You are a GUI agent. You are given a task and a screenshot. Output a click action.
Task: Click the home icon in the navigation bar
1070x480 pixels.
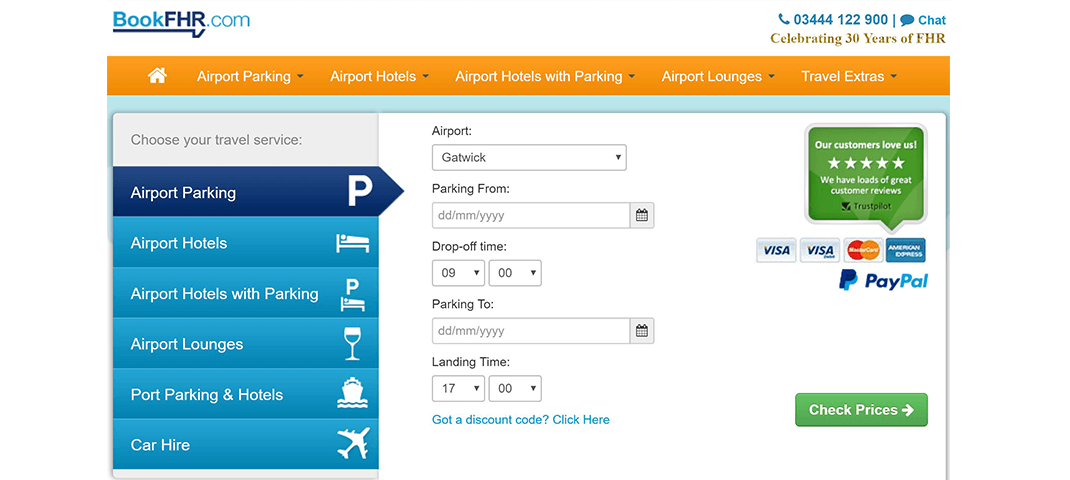(157, 76)
